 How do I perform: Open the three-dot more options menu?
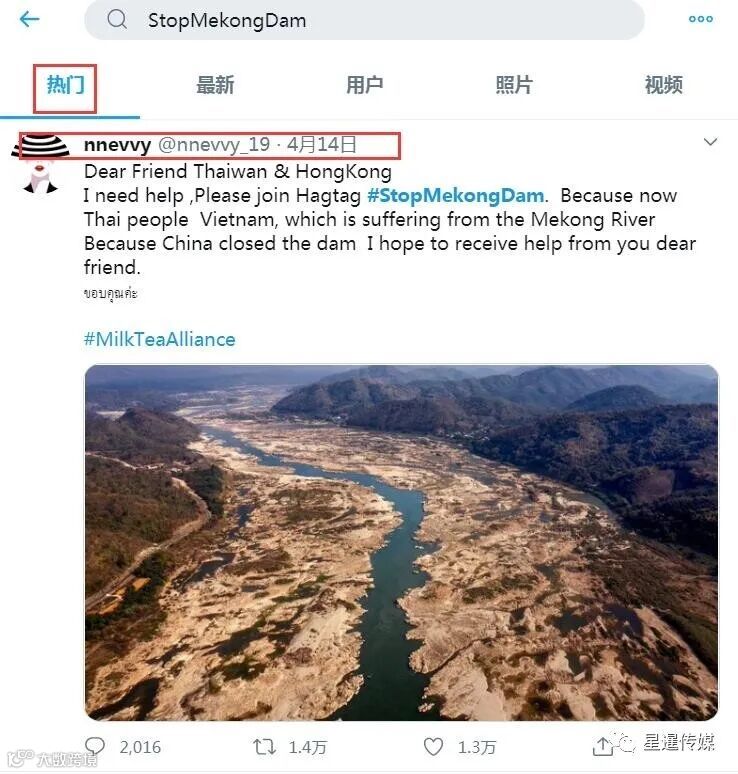(x=700, y=19)
